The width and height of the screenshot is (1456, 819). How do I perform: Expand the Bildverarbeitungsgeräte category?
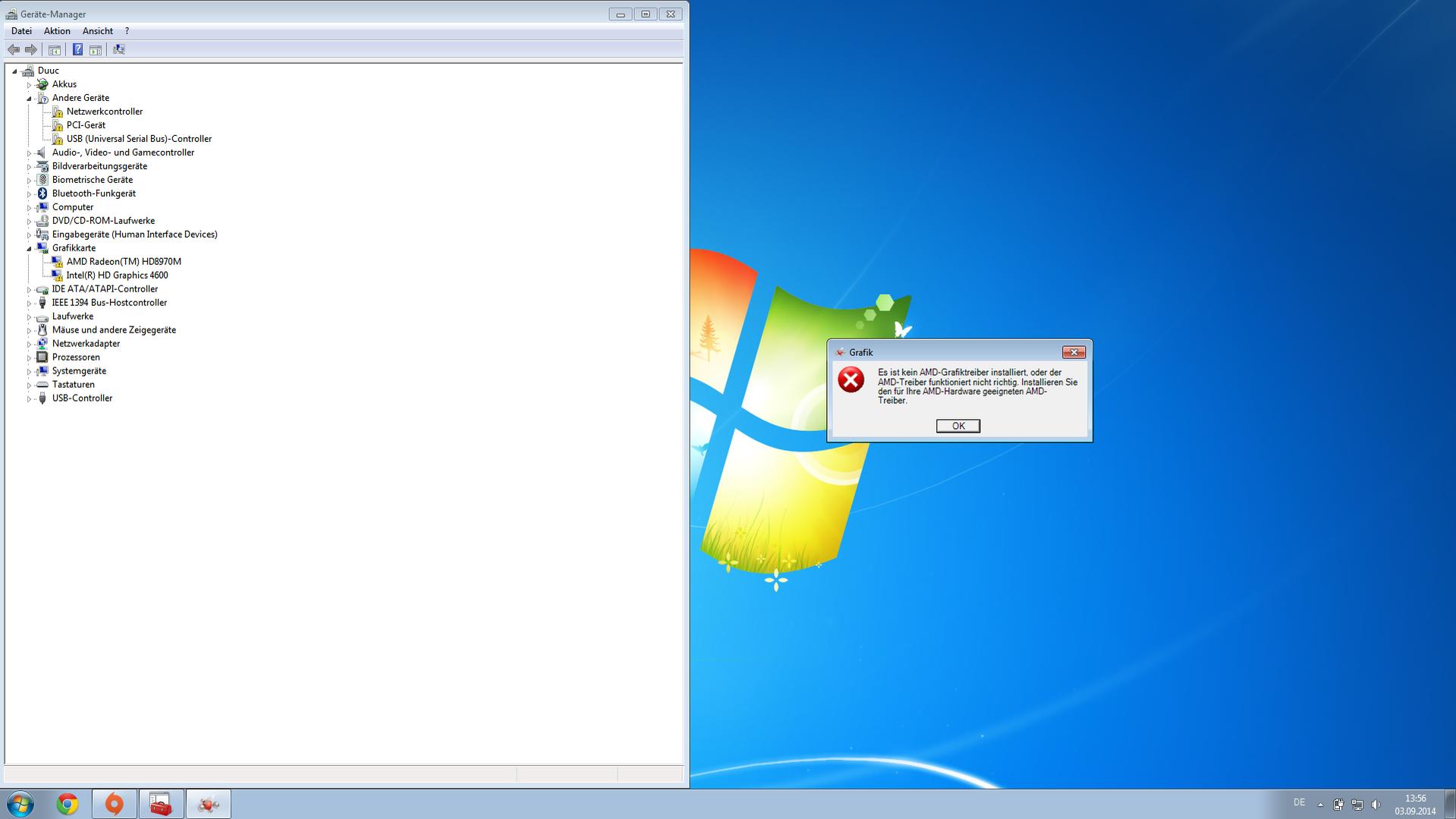click(x=29, y=166)
